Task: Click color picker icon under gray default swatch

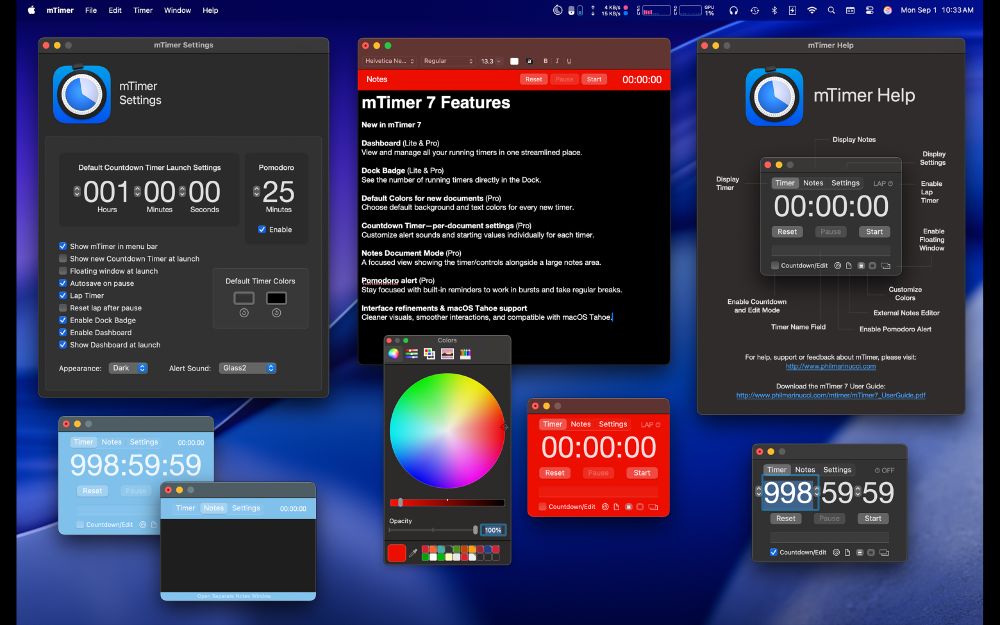Action: coord(244,313)
